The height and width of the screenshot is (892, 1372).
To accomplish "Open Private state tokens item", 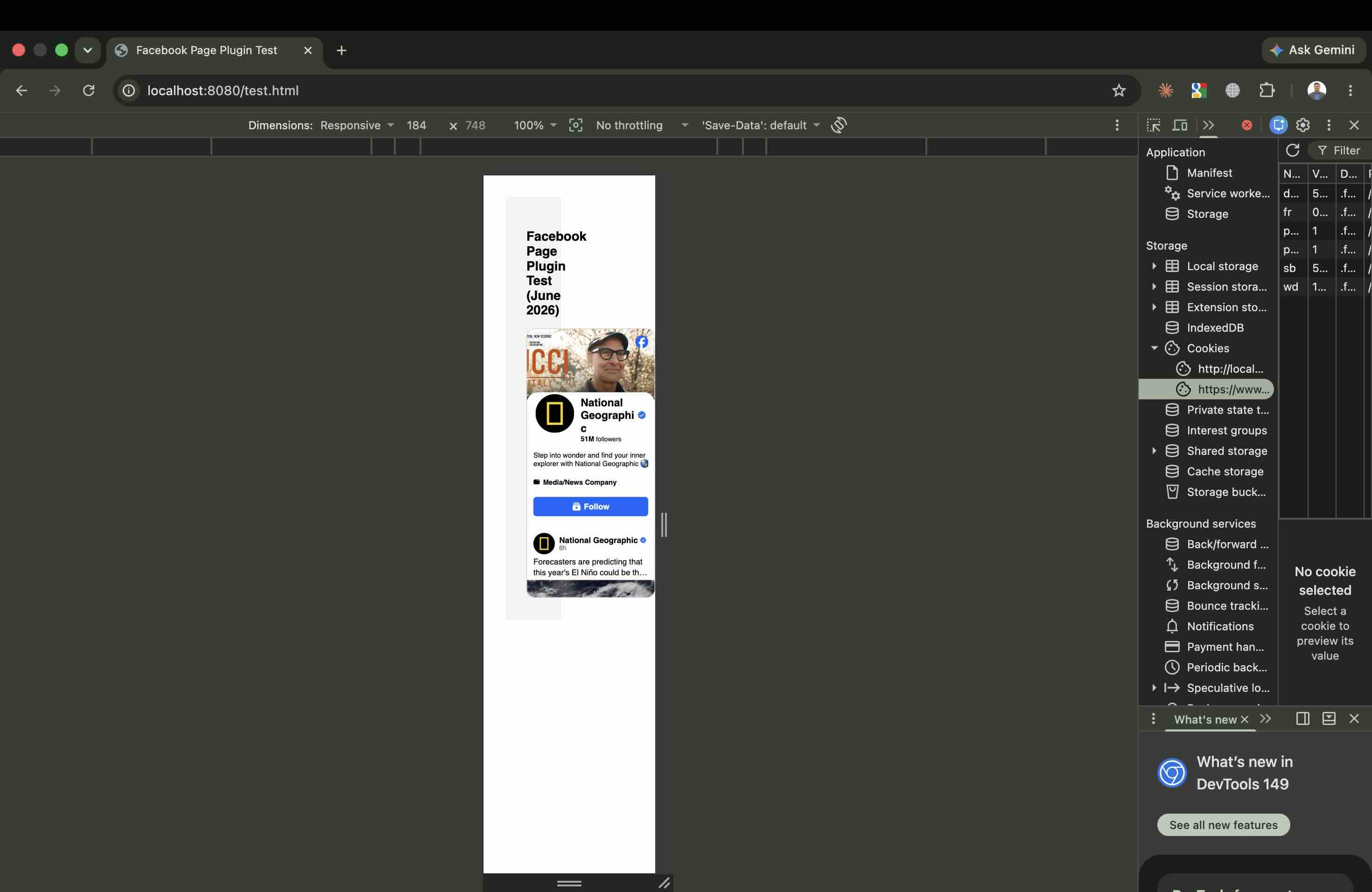I will point(1227,410).
